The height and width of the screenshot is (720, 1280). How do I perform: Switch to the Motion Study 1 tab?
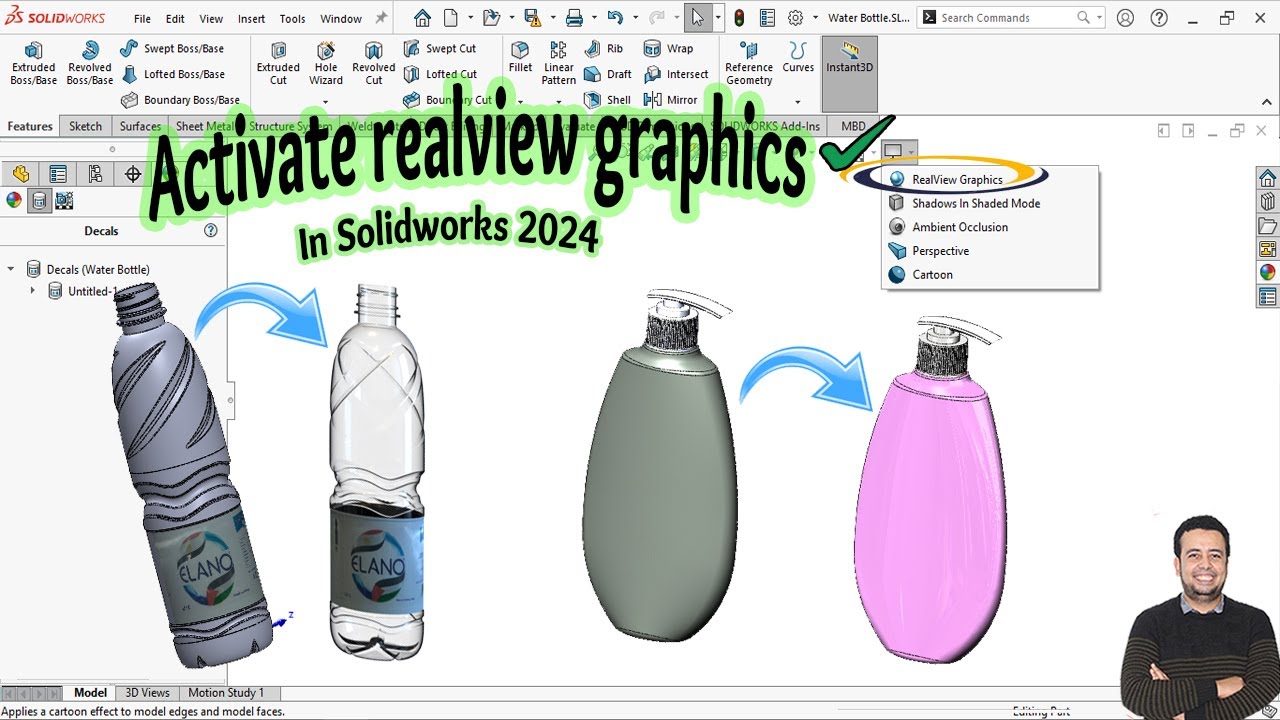point(226,692)
